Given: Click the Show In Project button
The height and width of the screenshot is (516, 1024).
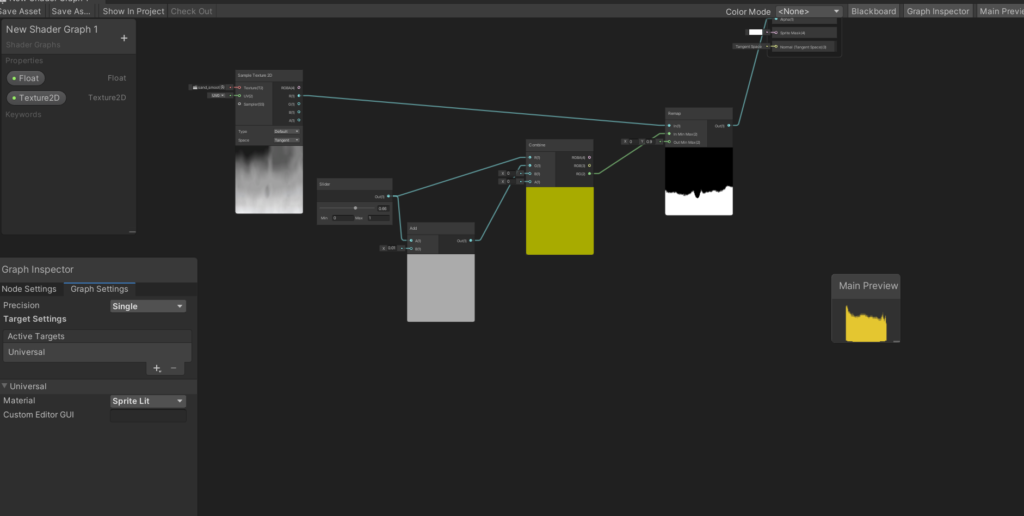Looking at the screenshot, I should [133, 11].
